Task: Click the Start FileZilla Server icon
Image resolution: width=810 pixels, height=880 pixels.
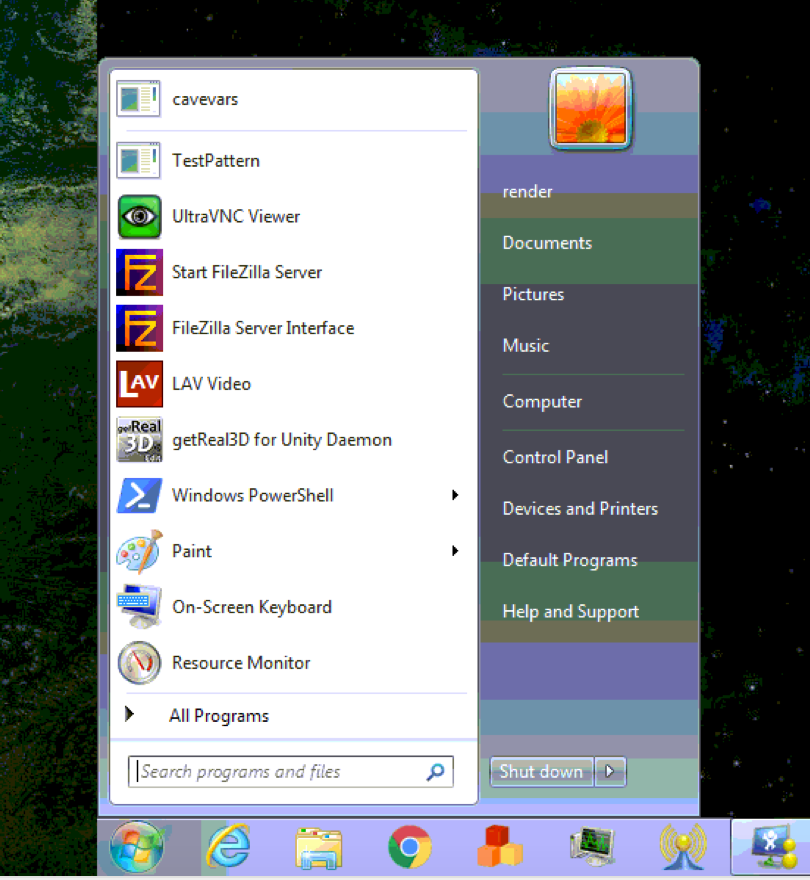Action: 139,273
